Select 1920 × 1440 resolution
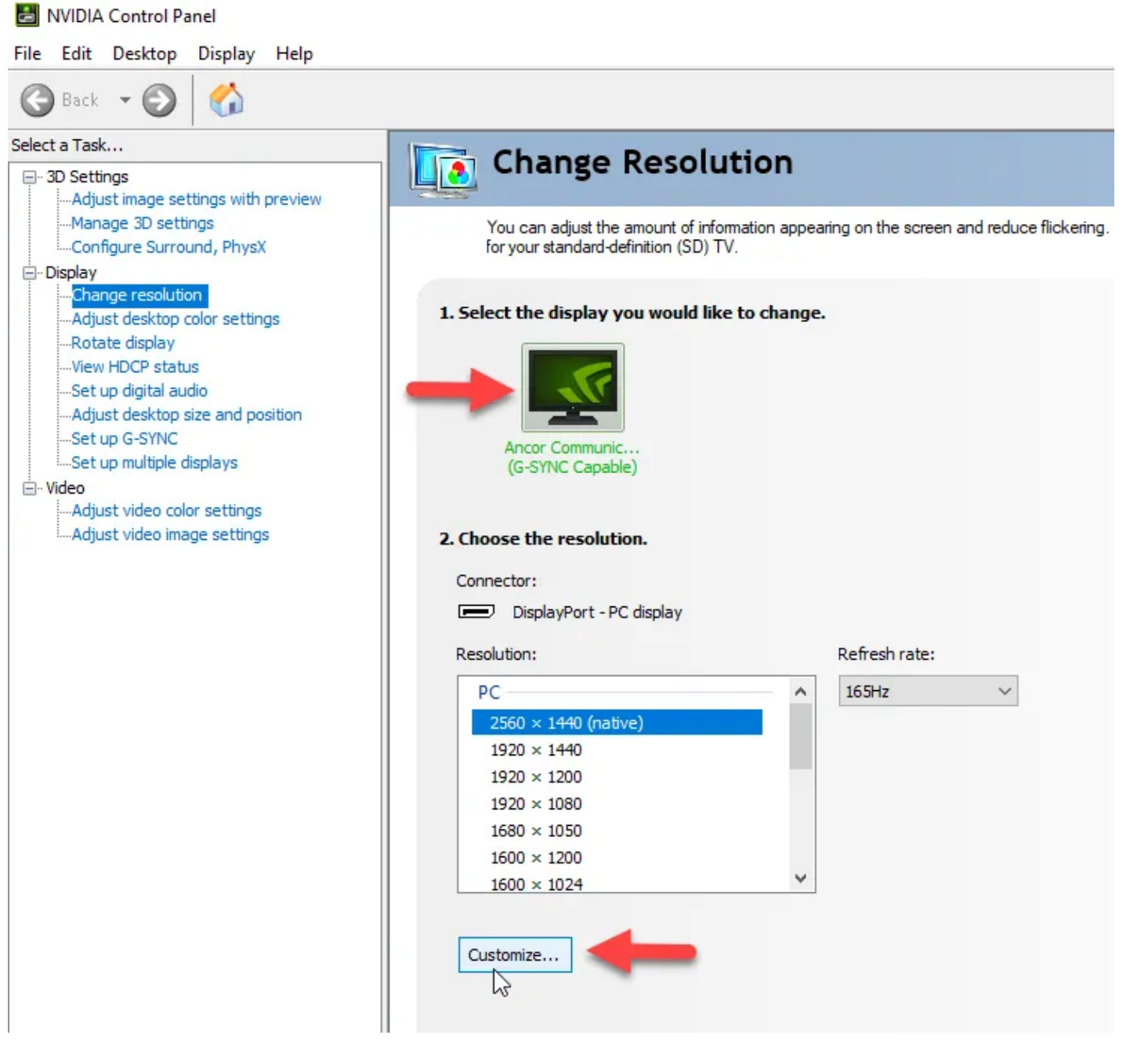Image resolution: width=1130 pixels, height=1064 pixels. click(536, 751)
